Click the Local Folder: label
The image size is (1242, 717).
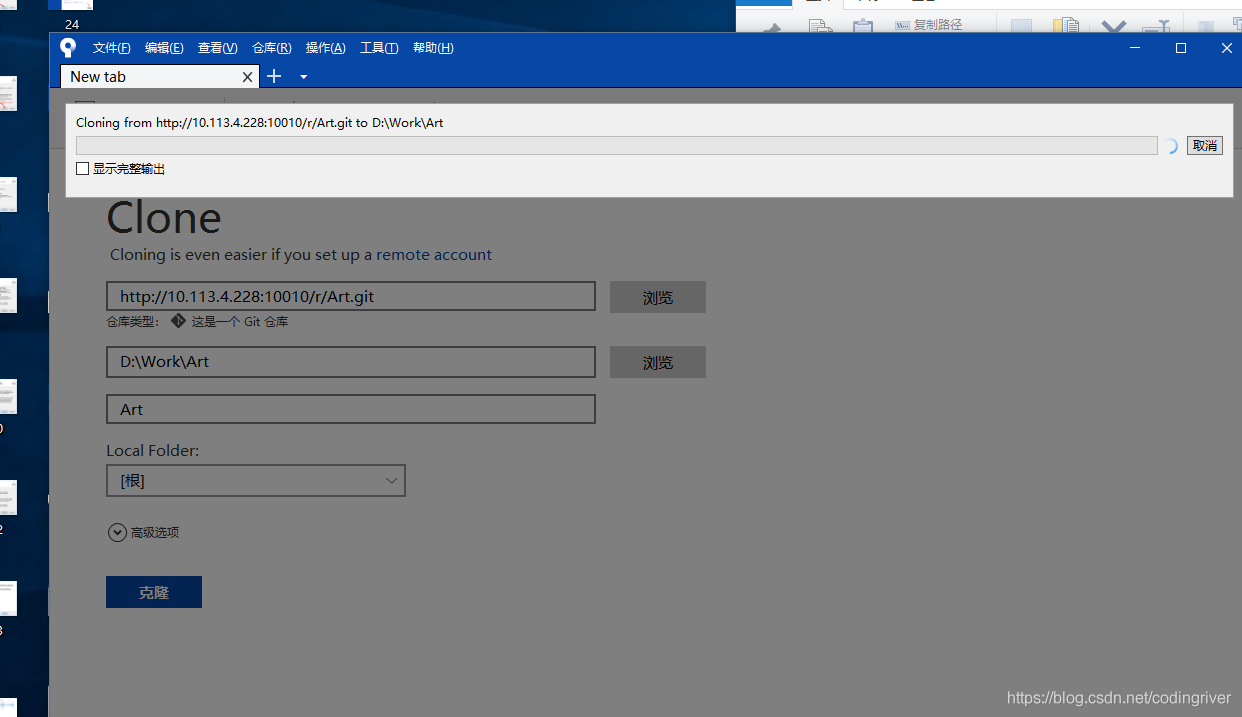click(153, 451)
